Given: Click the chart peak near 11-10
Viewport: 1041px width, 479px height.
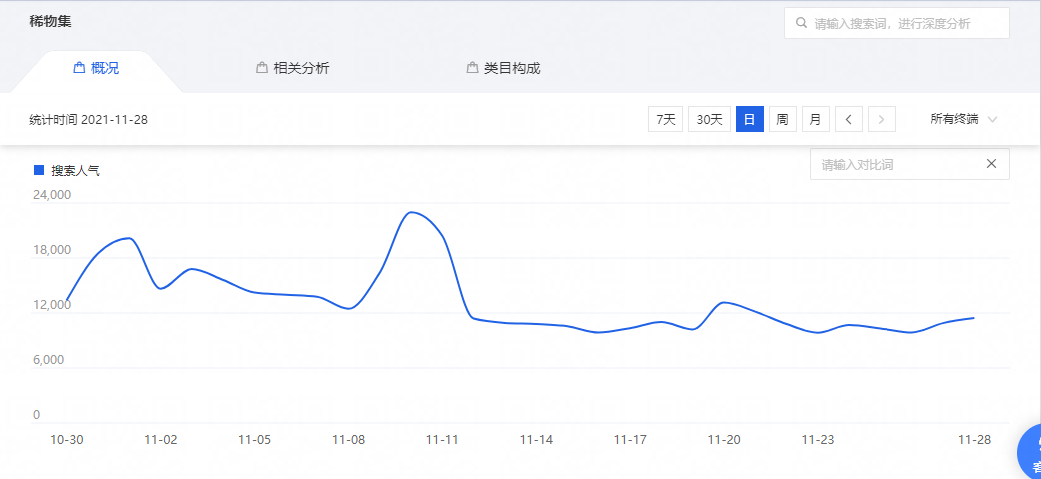Looking at the screenshot, I should click(x=412, y=212).
